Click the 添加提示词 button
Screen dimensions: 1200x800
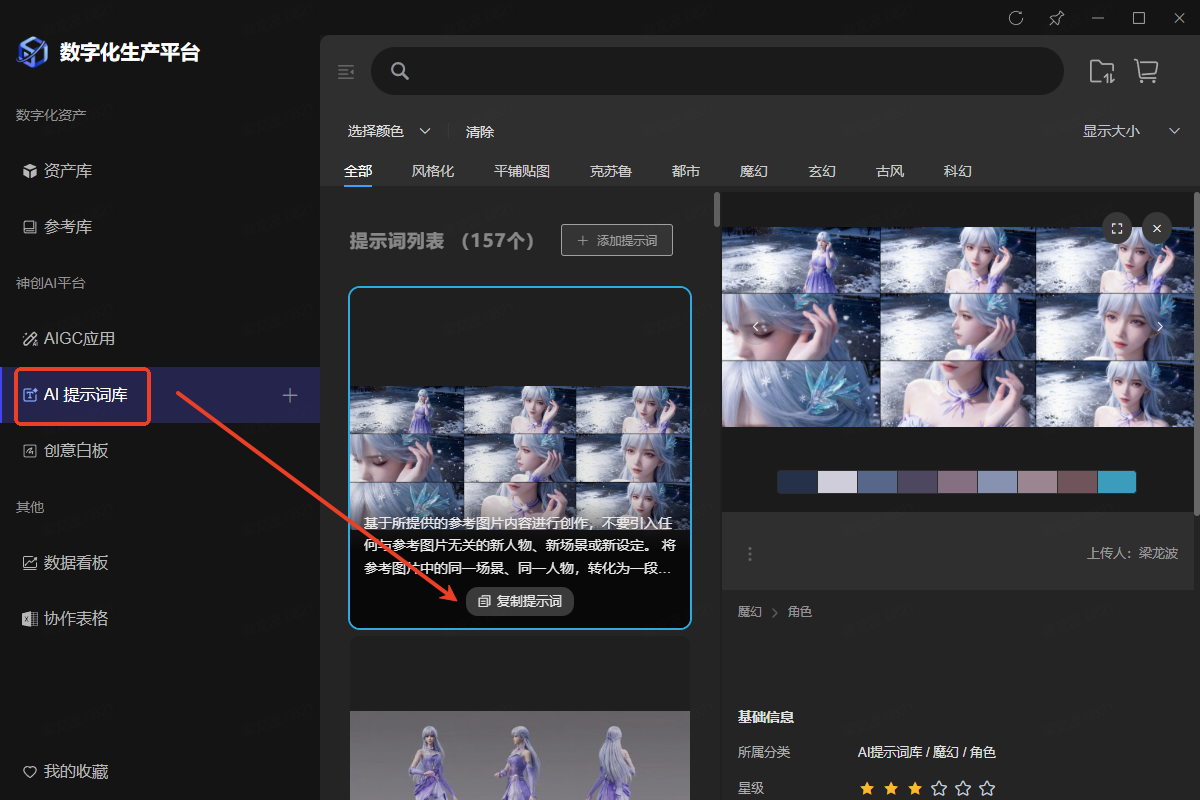point(617,240)
